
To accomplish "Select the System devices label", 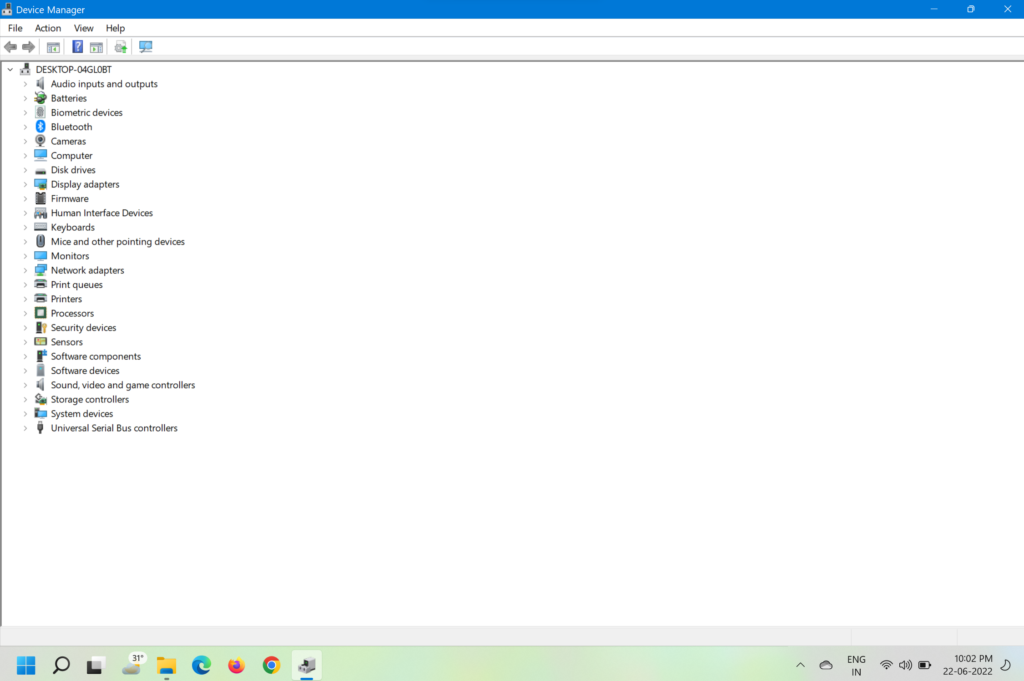I will 82,414.
